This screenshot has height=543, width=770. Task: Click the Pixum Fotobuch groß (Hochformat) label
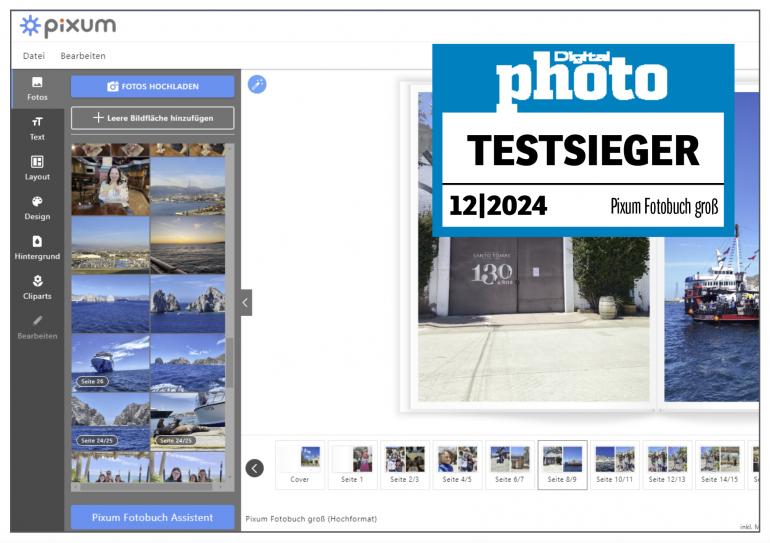(x=311, y=519)
